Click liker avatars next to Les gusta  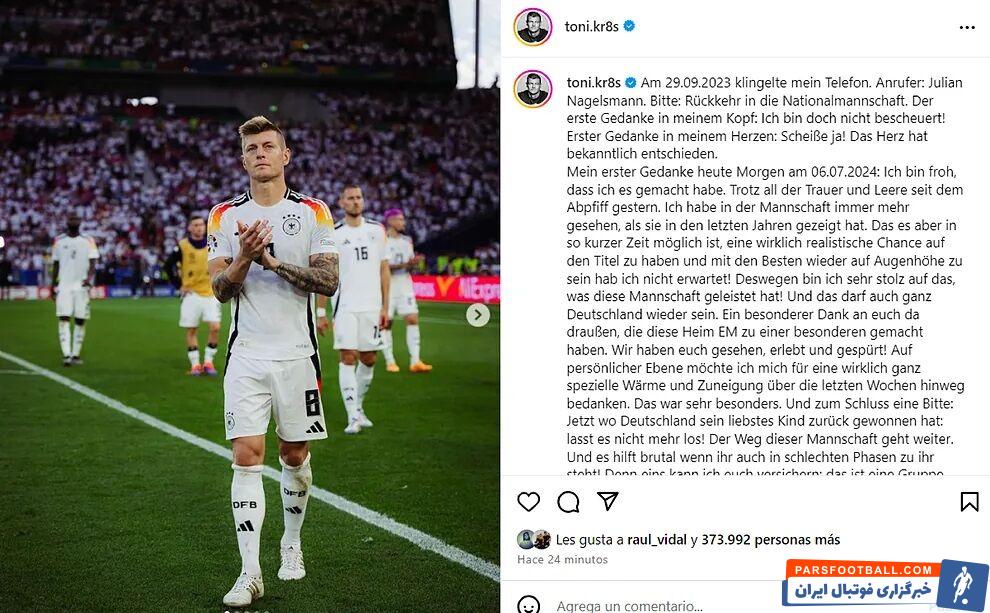click(534, 539)
